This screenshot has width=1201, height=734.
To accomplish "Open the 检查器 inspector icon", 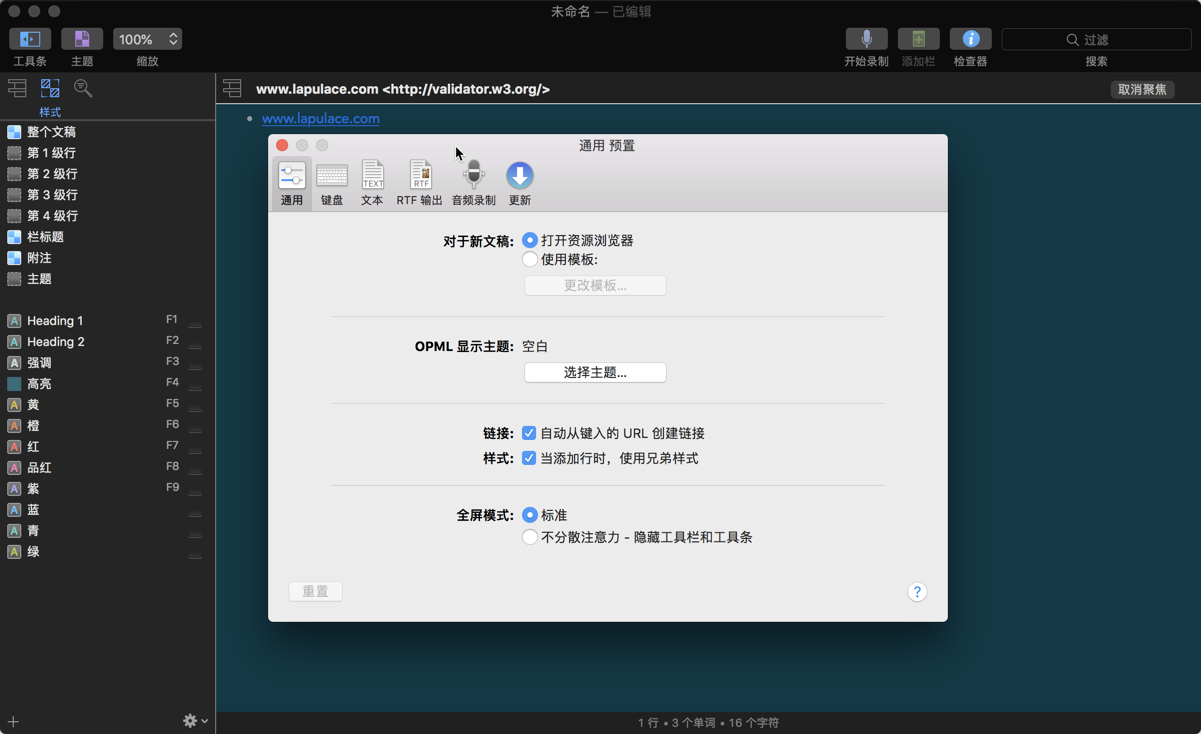I will [969, 40].
